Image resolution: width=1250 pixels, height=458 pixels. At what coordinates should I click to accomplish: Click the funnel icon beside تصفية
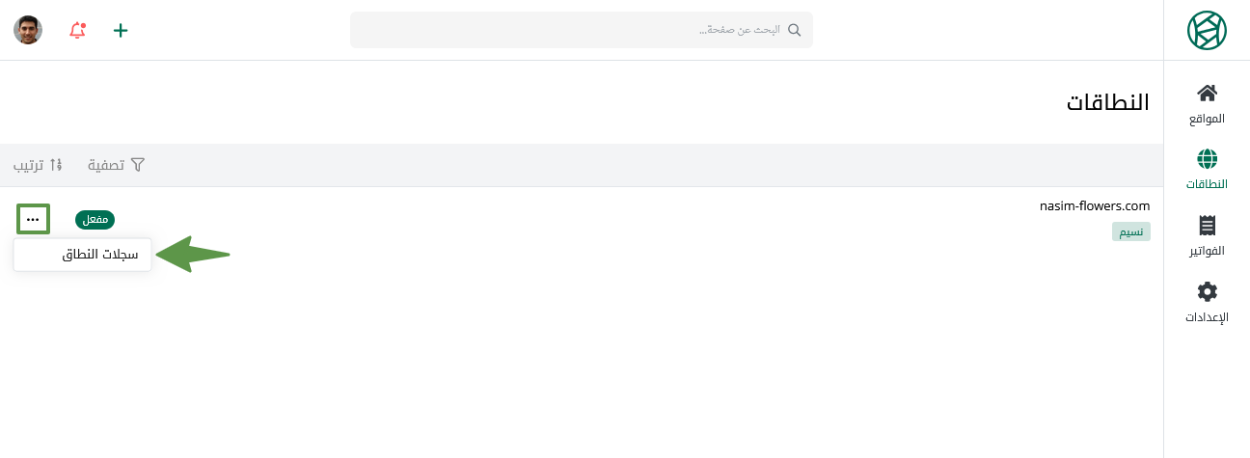pyautogui.click(x=138, y=165)
